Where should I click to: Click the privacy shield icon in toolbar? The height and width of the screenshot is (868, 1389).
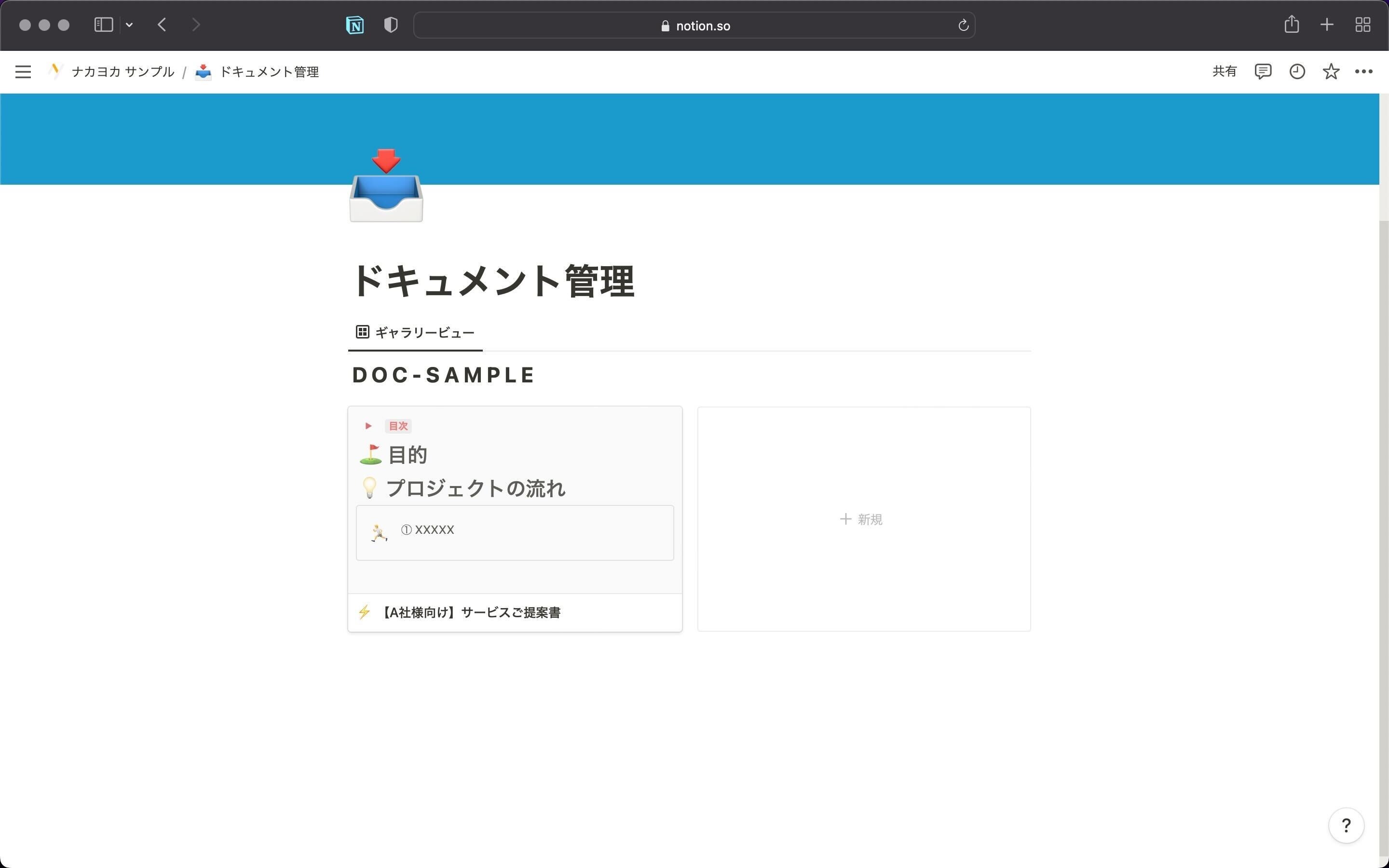pos(391,25)
